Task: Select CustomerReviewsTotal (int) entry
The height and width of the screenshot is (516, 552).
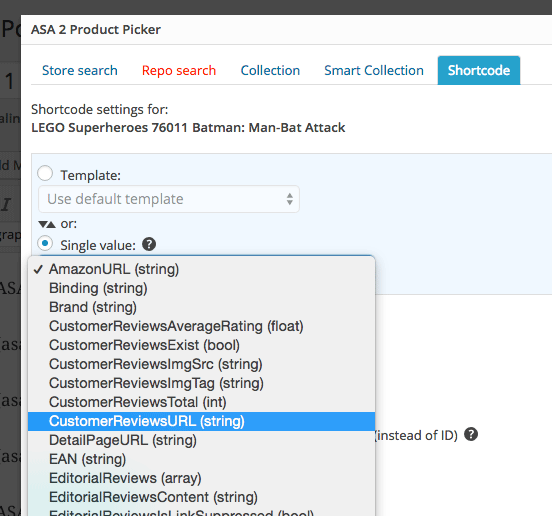Action: (x=201, y=402)
